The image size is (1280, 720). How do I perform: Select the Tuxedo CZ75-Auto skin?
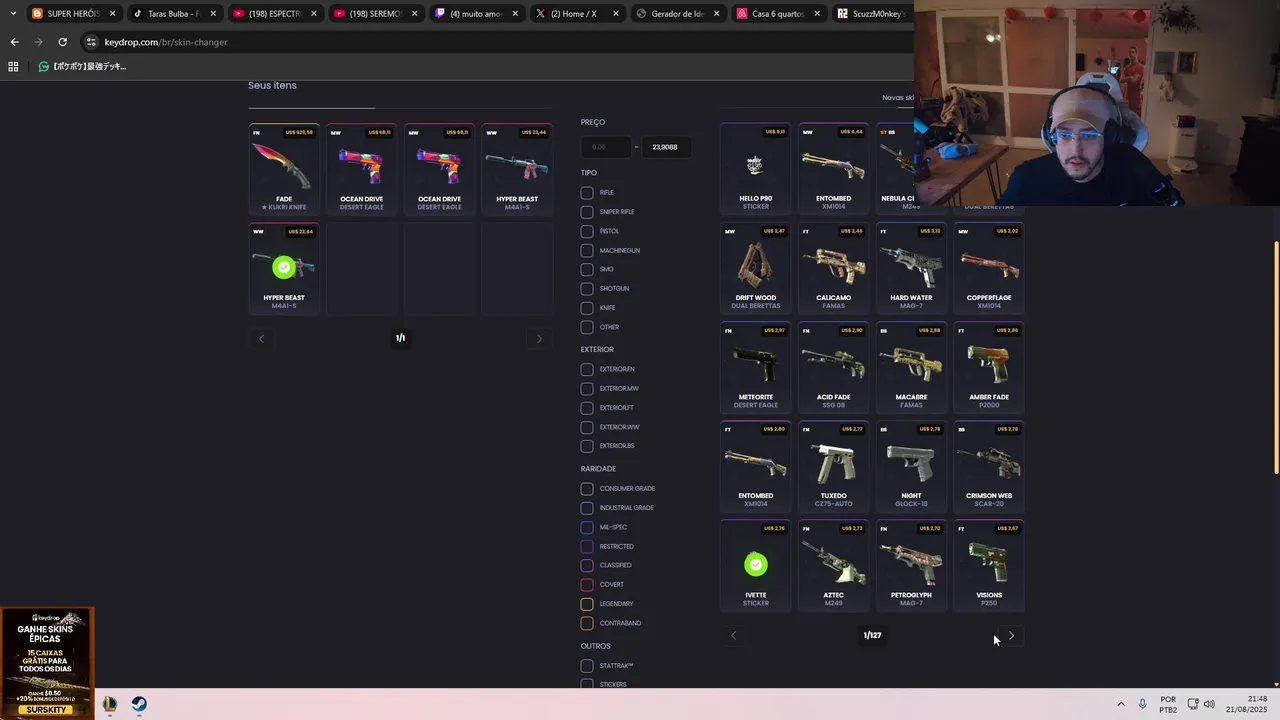click(x=833, y=466)
